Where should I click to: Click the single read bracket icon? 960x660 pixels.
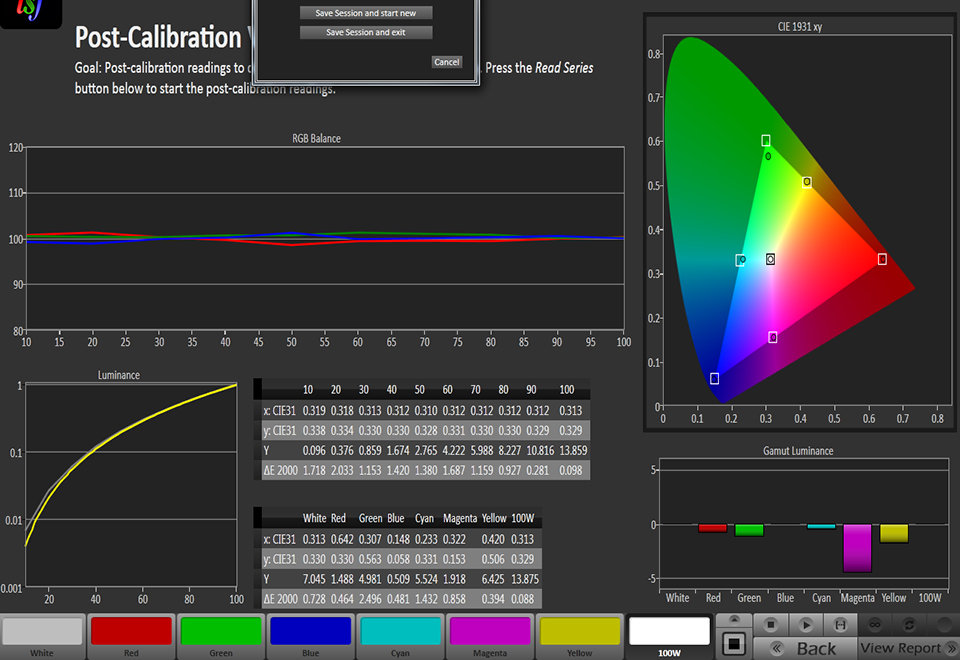pos(840,625)
